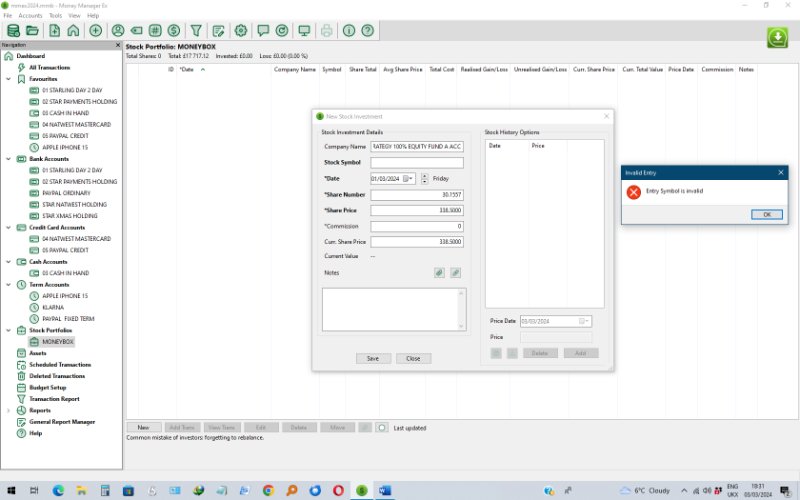Open the Help menu in menu bar
800x500 pixels.
pos(93,16)
